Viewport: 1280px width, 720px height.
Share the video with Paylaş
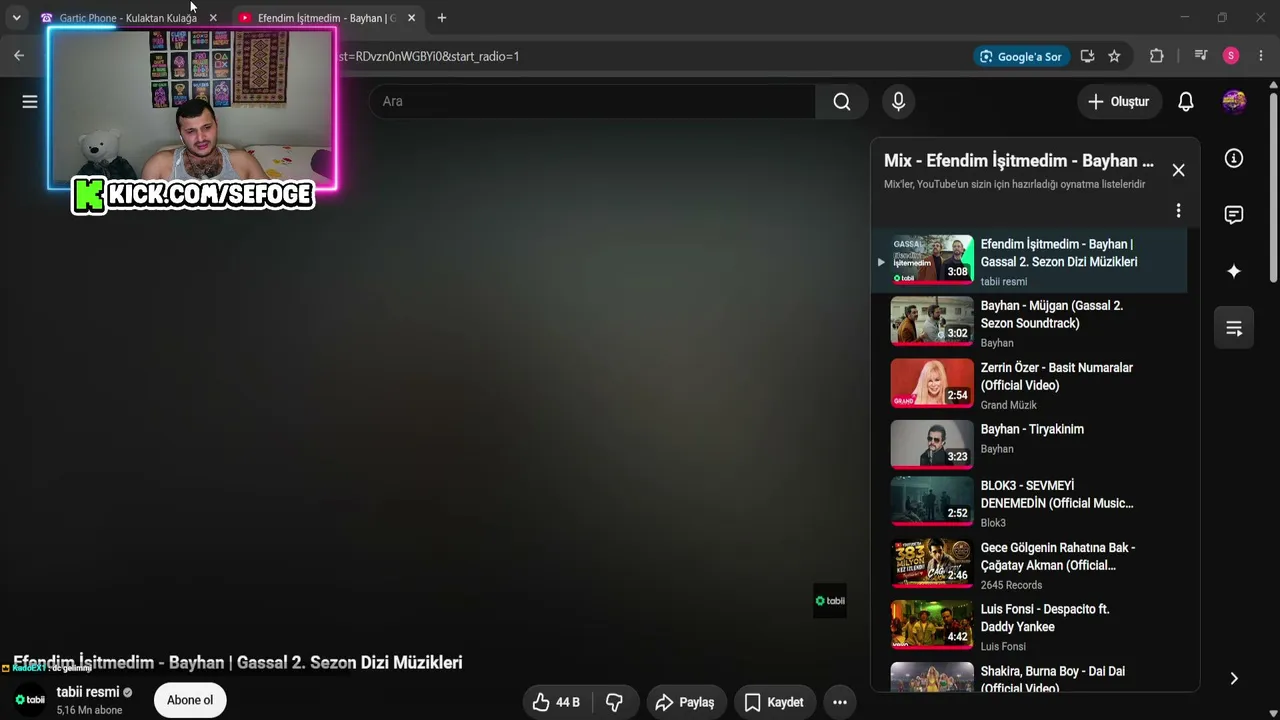(685, 702)
